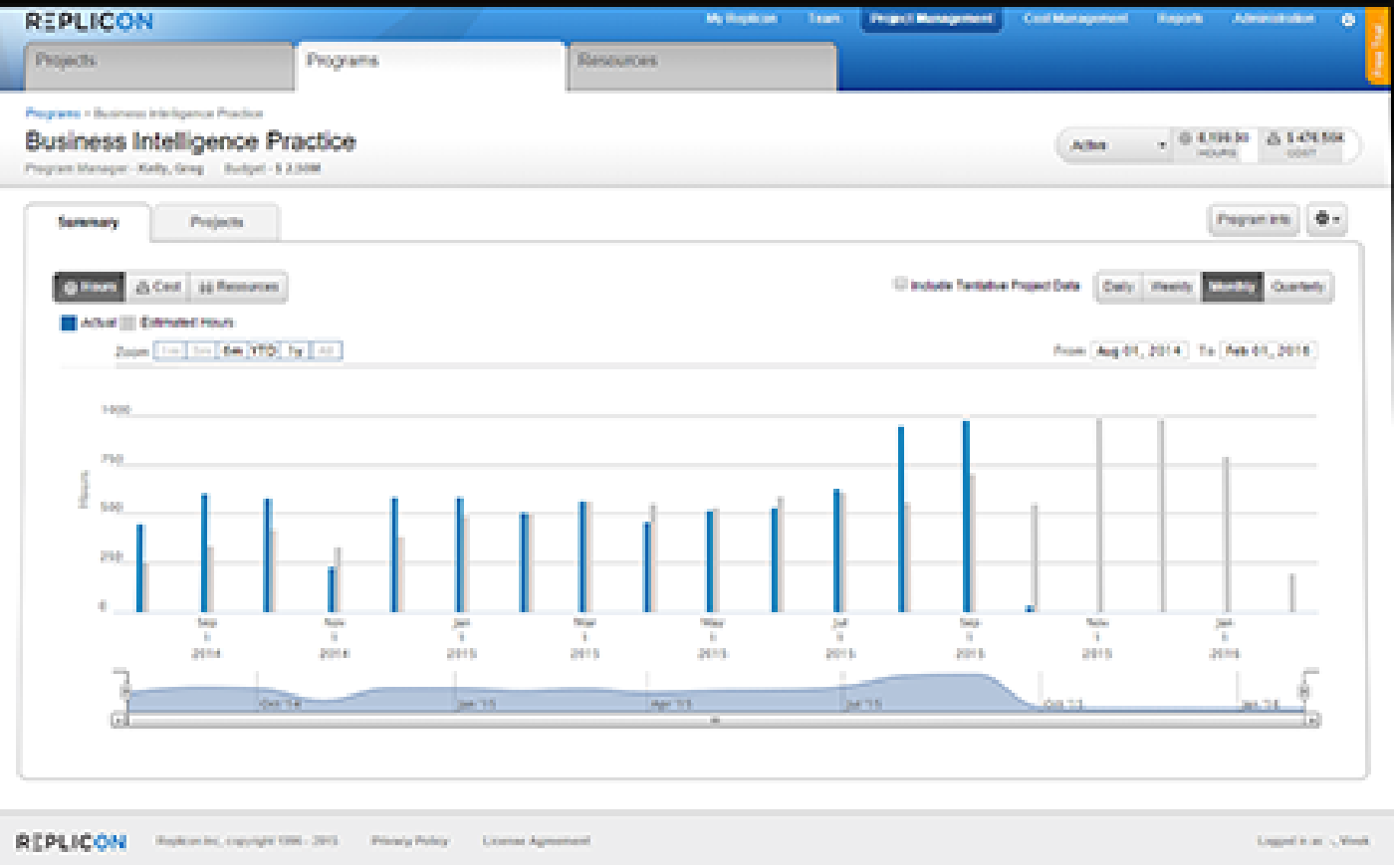Switch to the Projects main tab
Viewport: 1394px width, 868px height.
[159, 67]
